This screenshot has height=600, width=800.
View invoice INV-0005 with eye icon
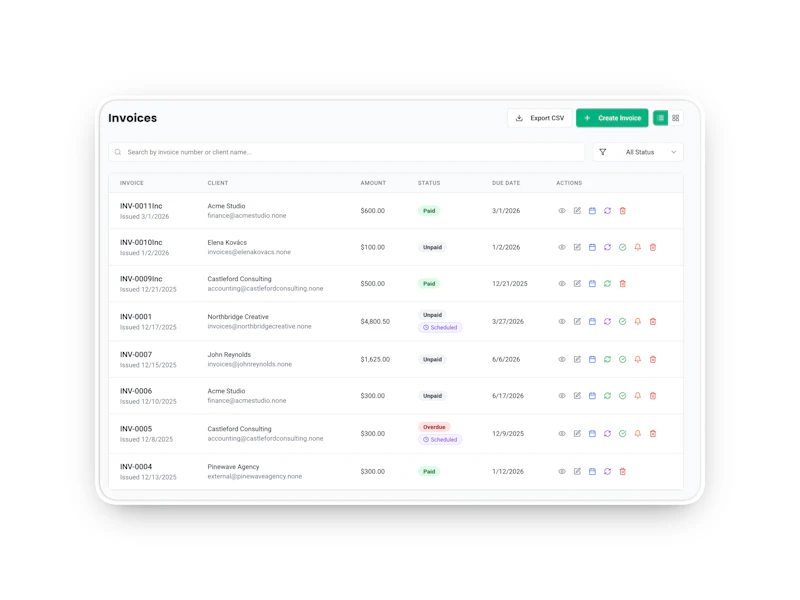[562, 434]
